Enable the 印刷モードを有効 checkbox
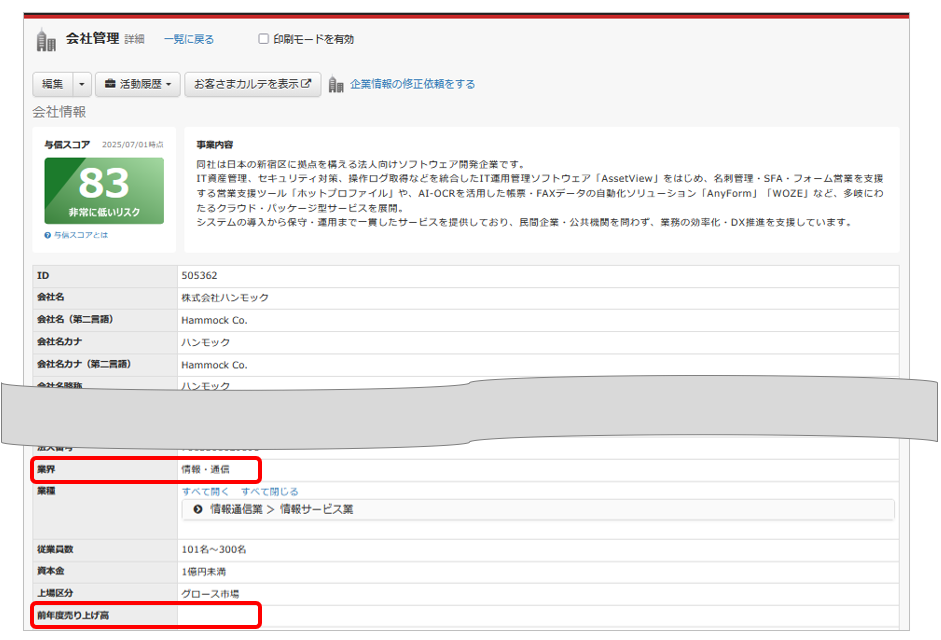This screenshot has height=640, width=941. click(264, 40)
